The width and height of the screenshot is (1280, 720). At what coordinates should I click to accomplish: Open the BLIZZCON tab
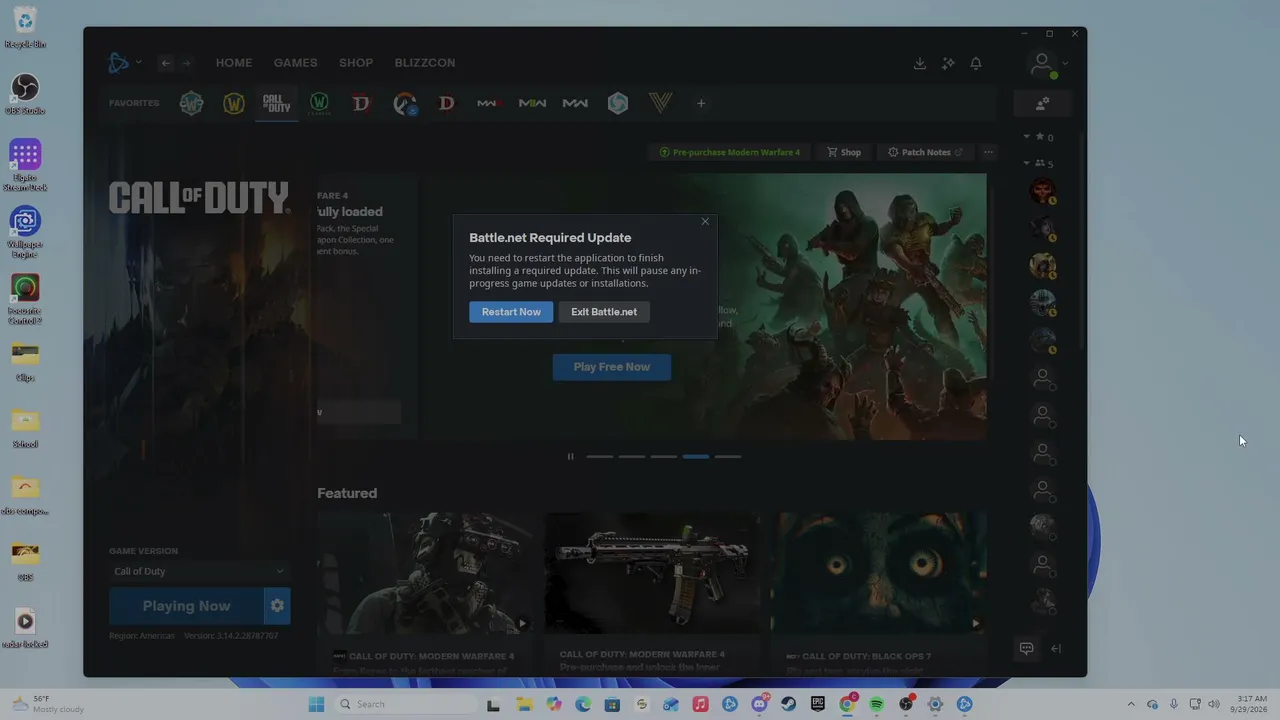[425, 63]
